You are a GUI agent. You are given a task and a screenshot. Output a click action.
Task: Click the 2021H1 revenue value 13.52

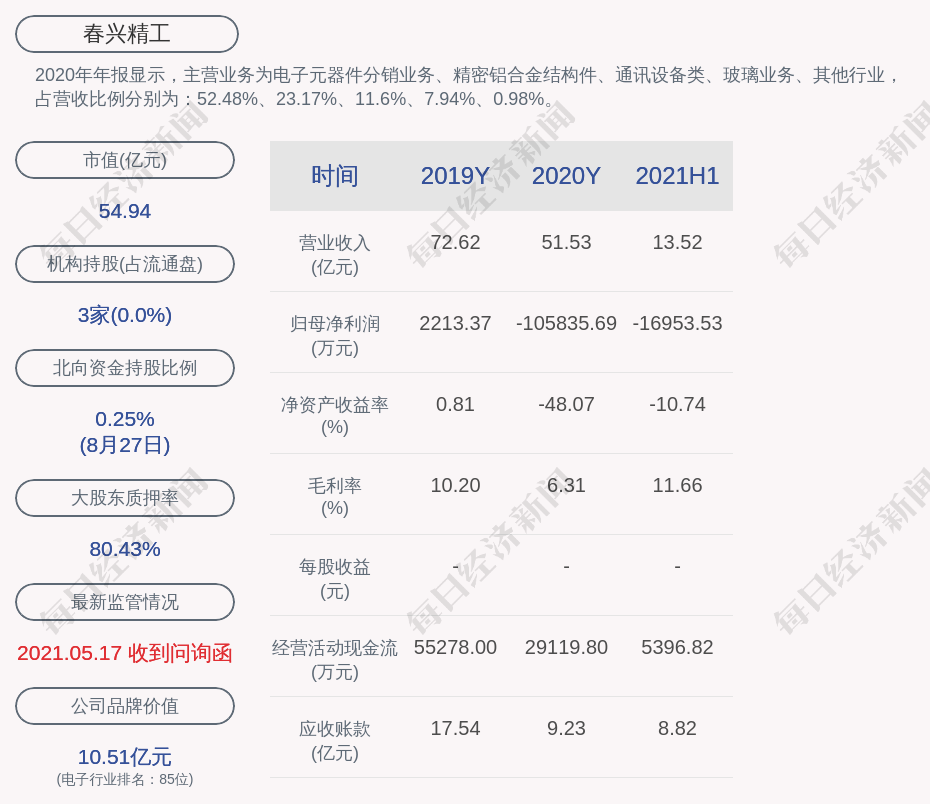click(x=677, y=243)
